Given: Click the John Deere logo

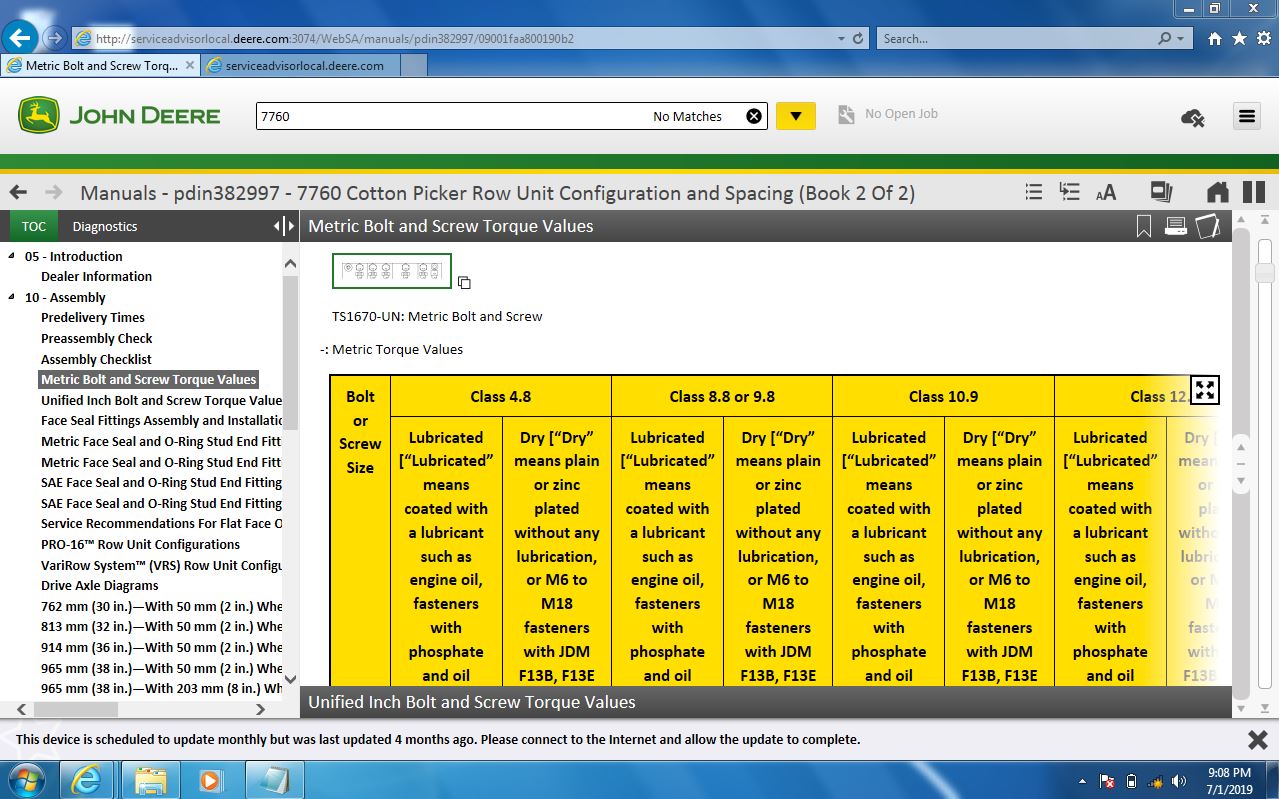Looking at the screenshot, I should click(119, 116).
